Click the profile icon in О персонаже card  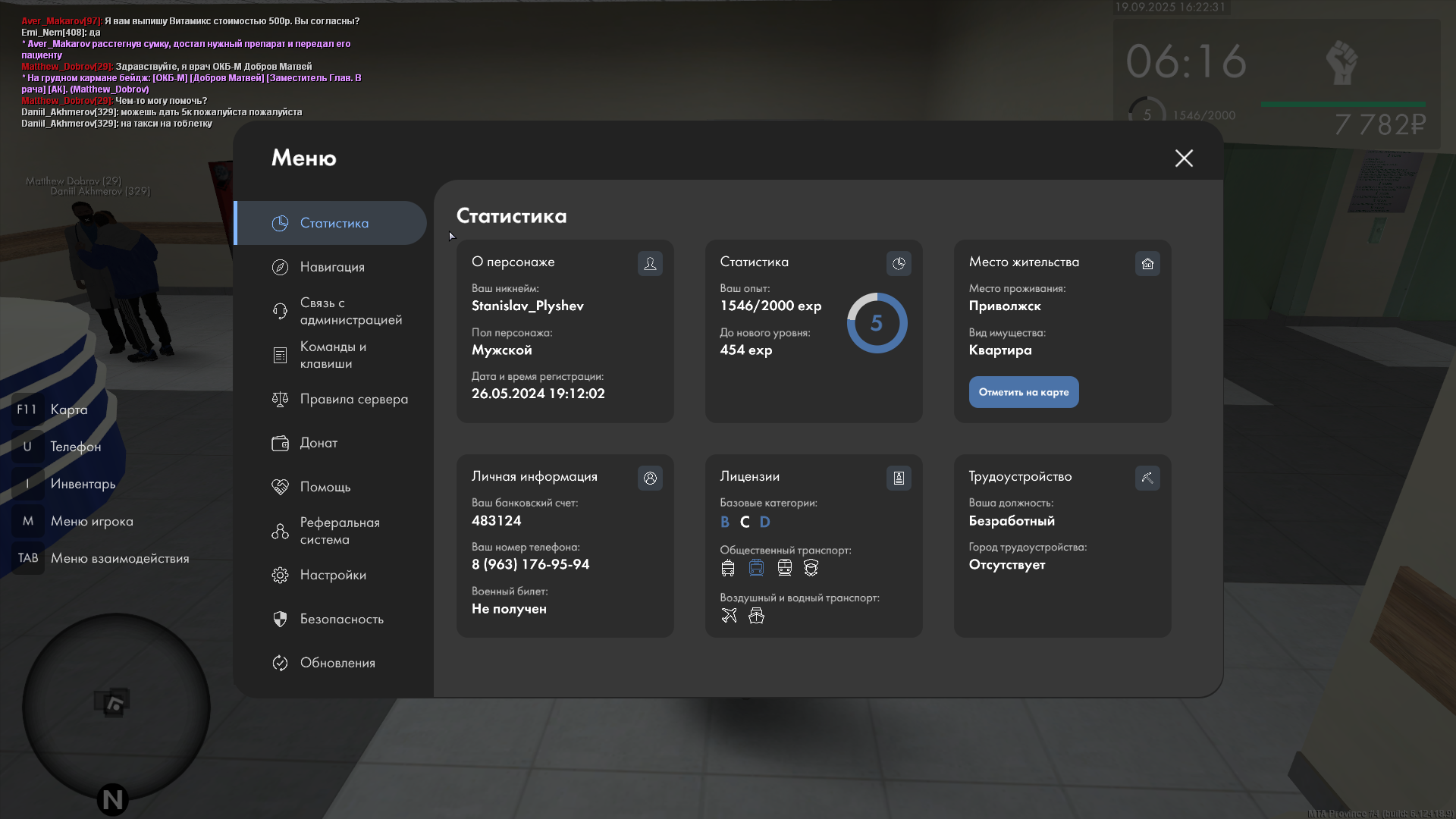[650, 263]
